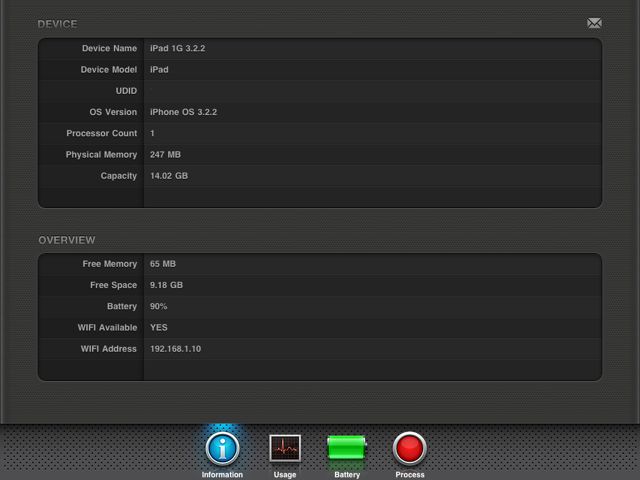Click WIFI address '192.168.1.10'
This screenshot has height=480, width=640.
pyautogui.click(x=176, y=349)
